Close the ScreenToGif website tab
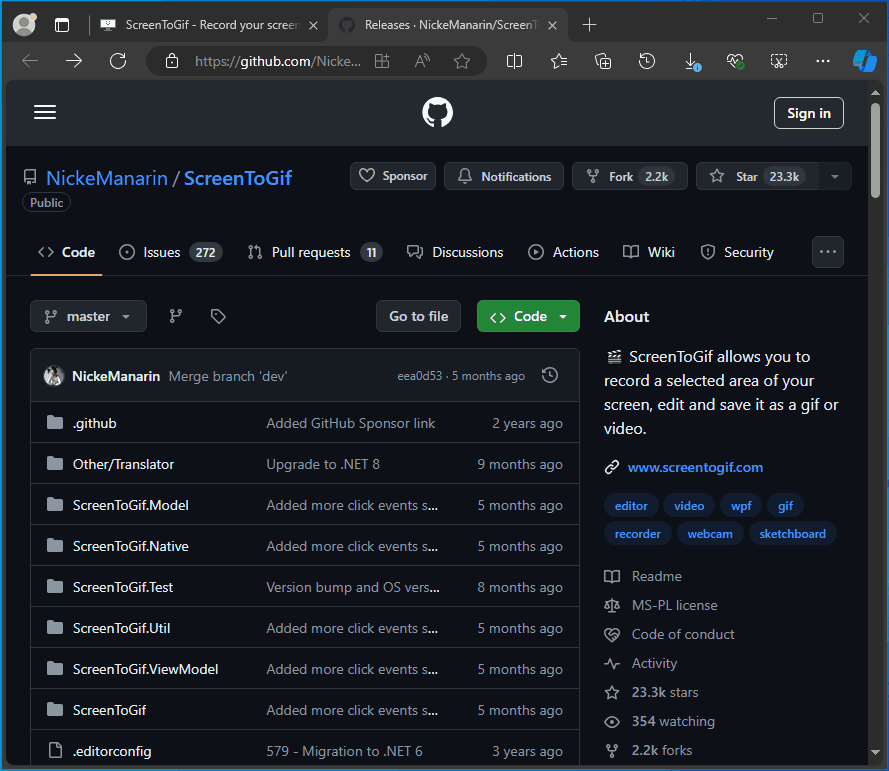This screenshot has width=889, height=771. (313, 26)
